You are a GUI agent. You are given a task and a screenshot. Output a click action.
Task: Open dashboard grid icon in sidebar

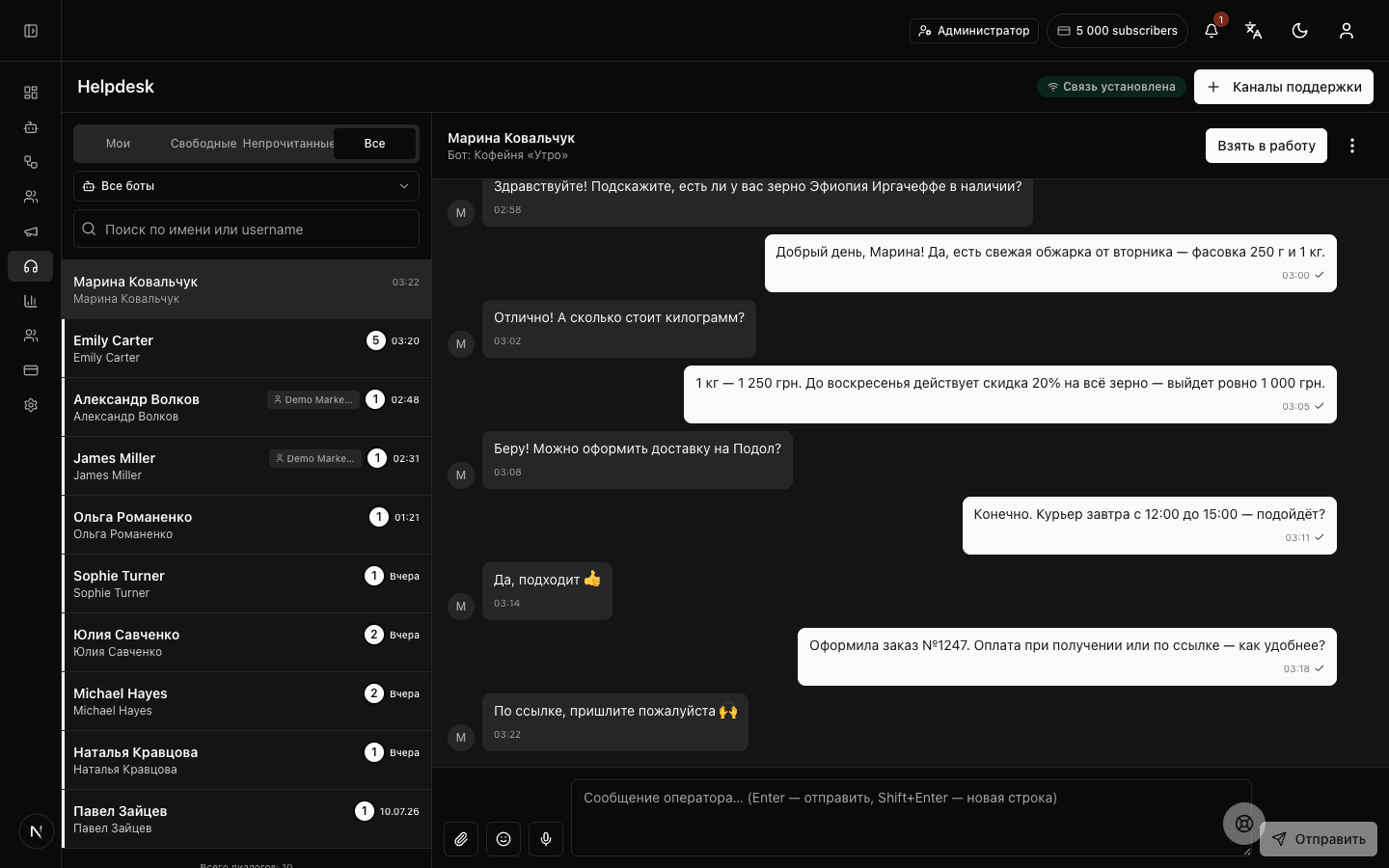click(x=31, y=93)
